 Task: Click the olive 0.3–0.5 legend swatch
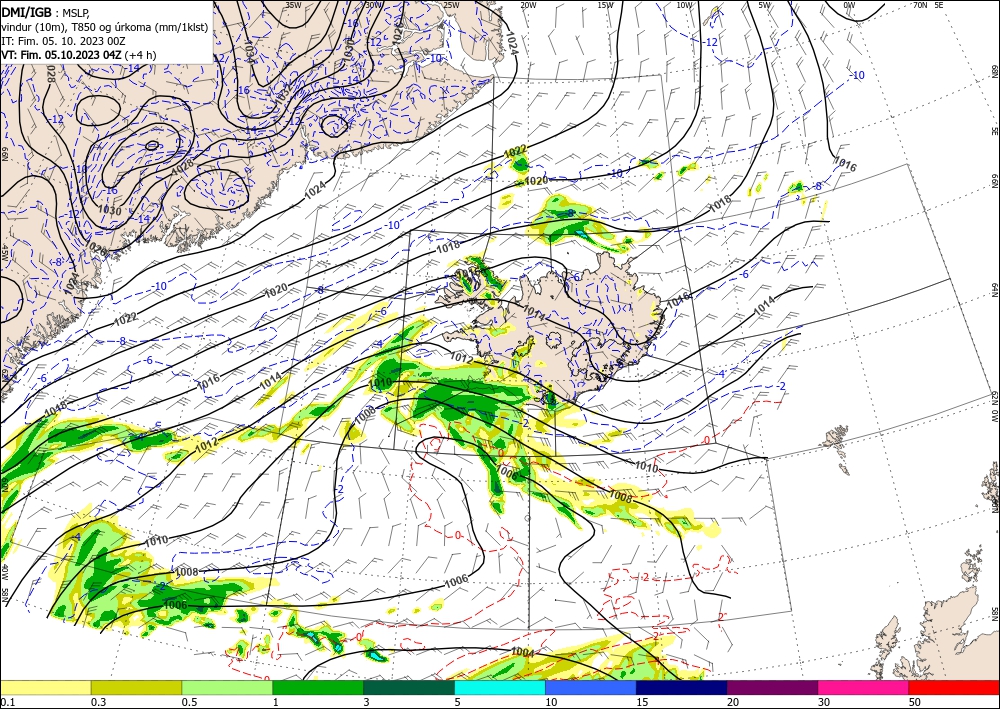click(136, 687)
